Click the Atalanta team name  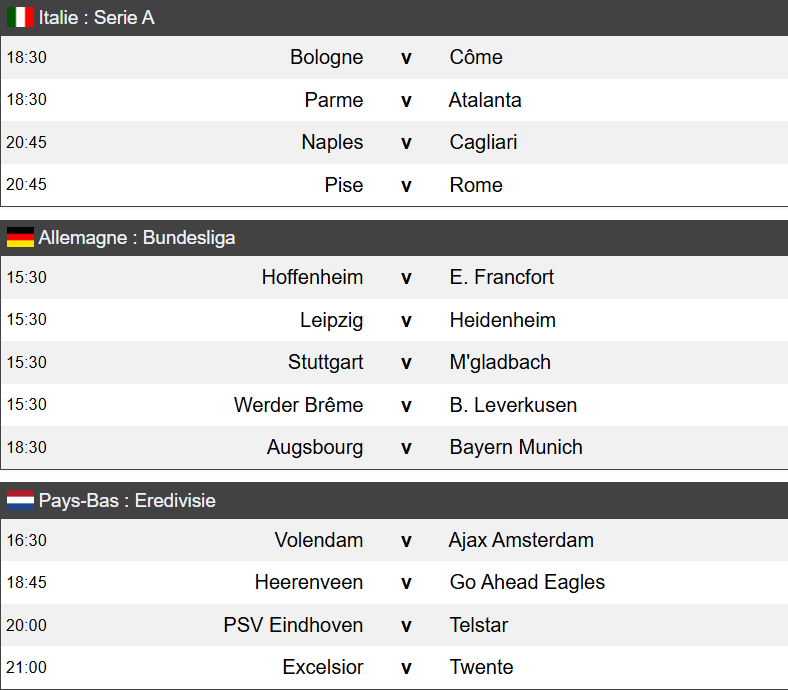pyautogui.click(x=485, y=100)
